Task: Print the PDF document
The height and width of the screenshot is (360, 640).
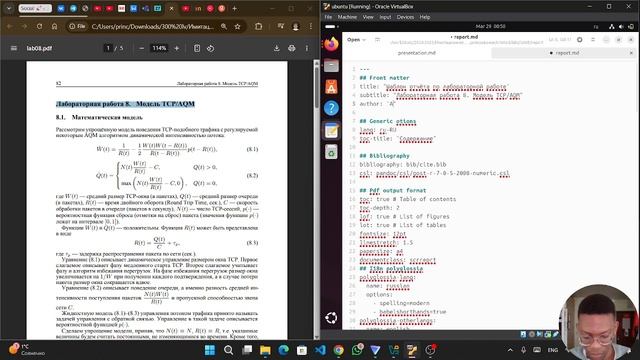Action: [291, 48]
